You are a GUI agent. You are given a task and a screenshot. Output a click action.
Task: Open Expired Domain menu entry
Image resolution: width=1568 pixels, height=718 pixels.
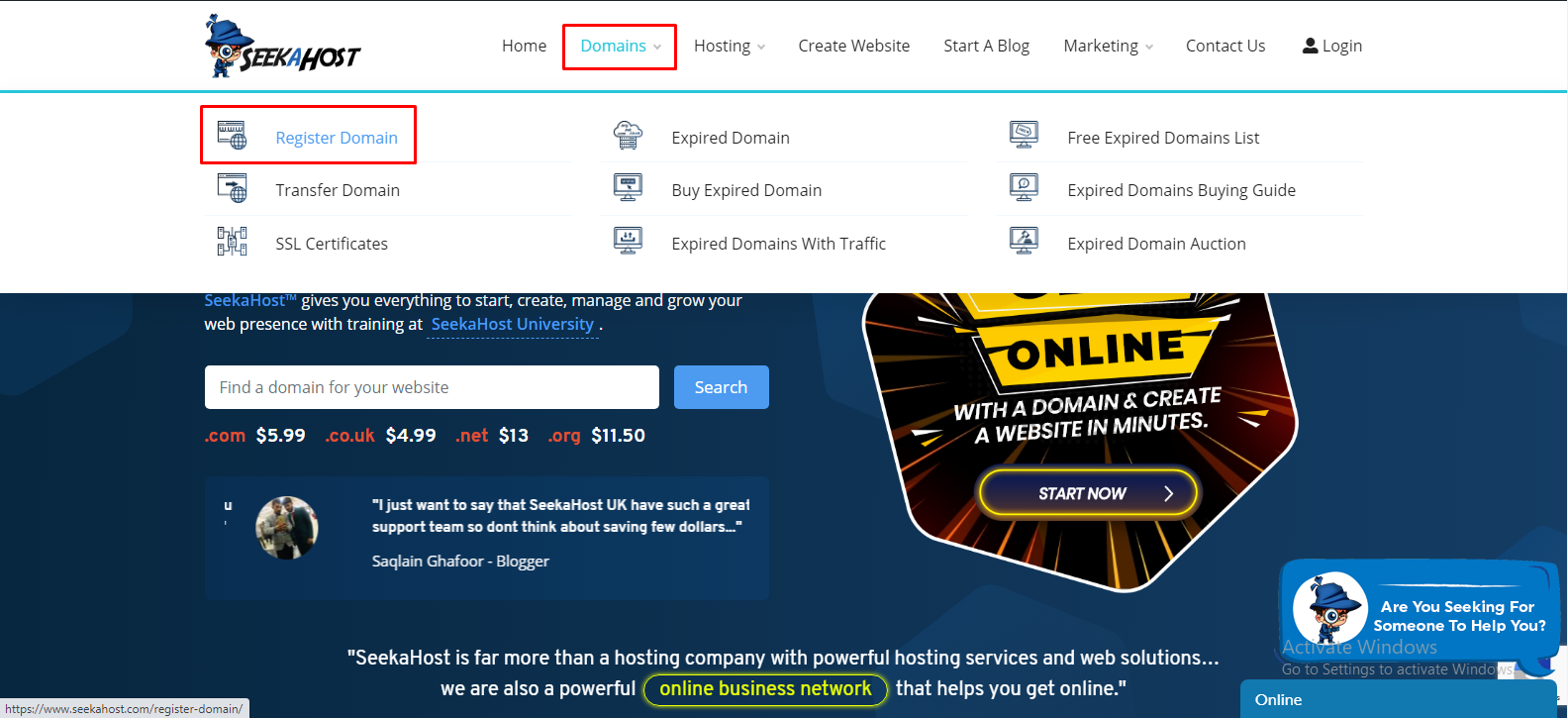[x=731, y=138]
